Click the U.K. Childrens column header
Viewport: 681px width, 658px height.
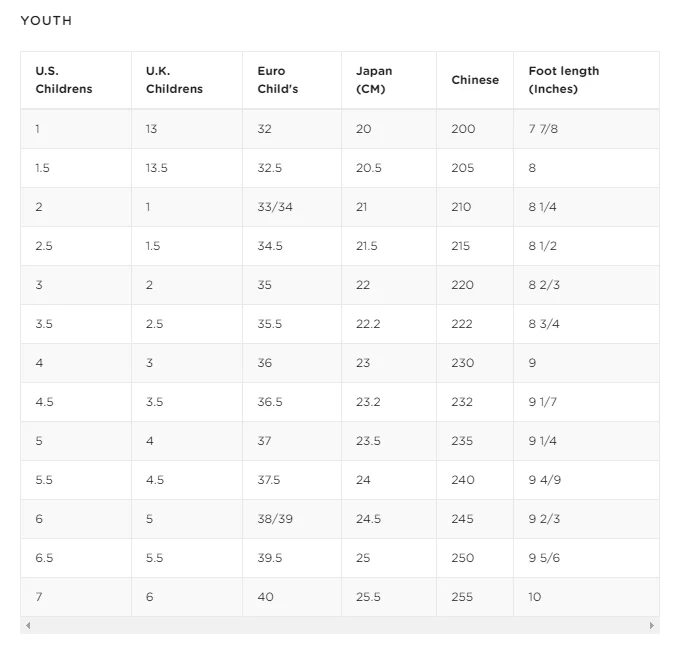click(x=174, y=80)
